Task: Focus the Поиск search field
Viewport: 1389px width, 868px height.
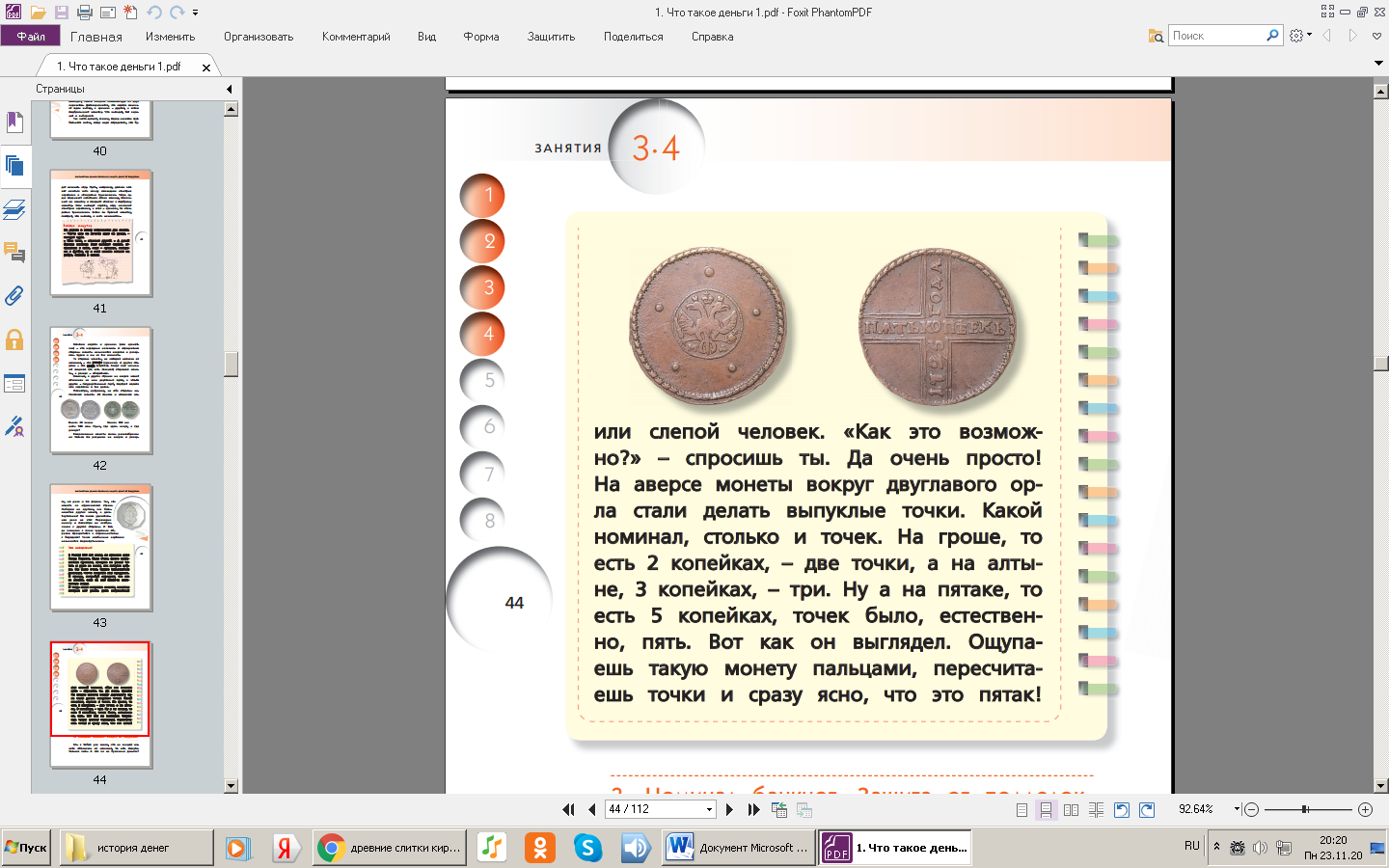Action: 1216,36
